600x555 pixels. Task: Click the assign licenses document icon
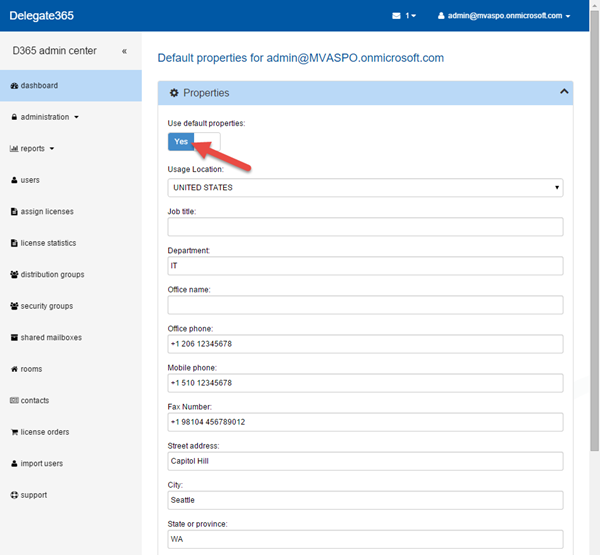pyautogui.click(x=14, y=212)
